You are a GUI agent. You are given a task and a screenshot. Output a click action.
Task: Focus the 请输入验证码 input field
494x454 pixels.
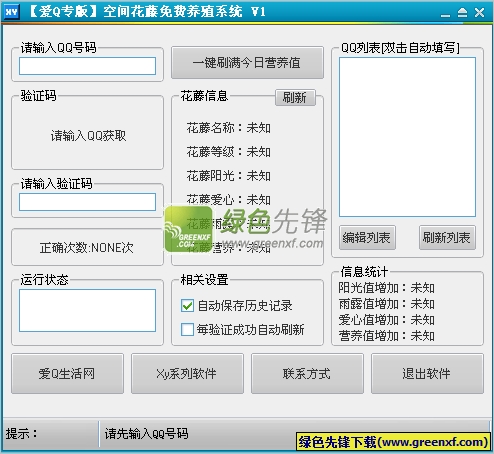87,202
